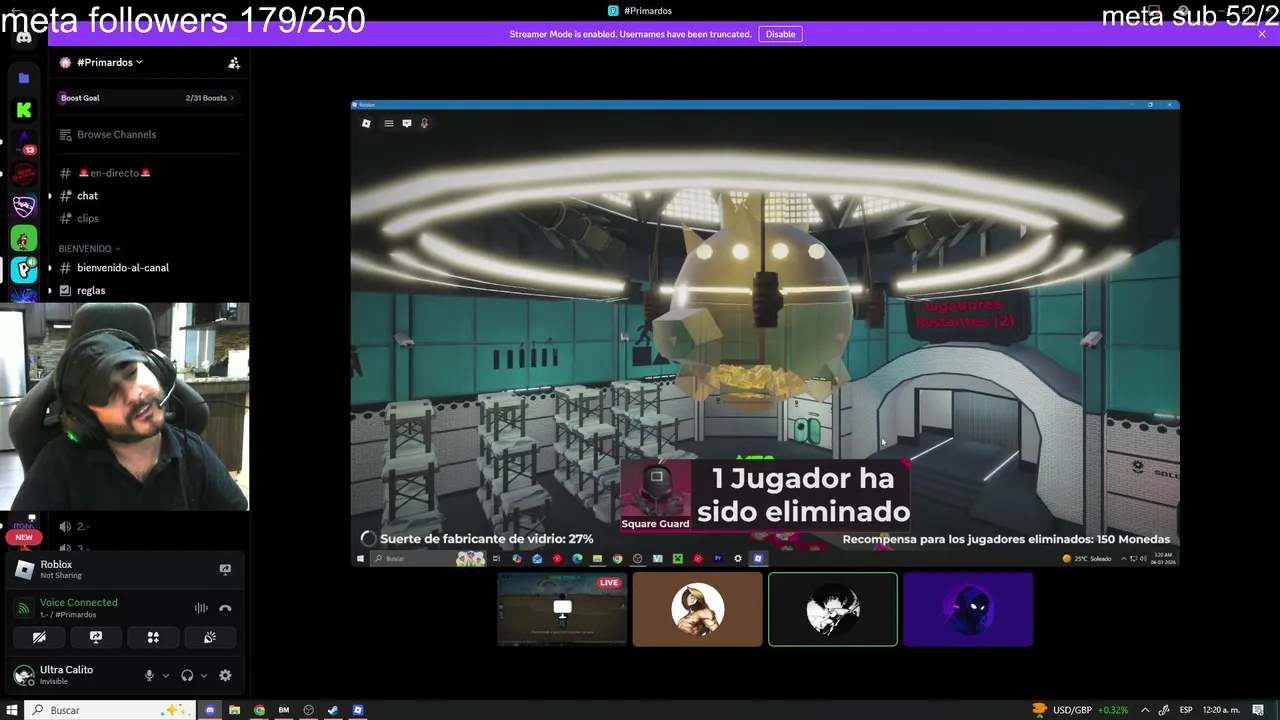Open the soundboard button
Viewport: 1280px width, 720px height.
pyautogui.click(x=210, y=637)
